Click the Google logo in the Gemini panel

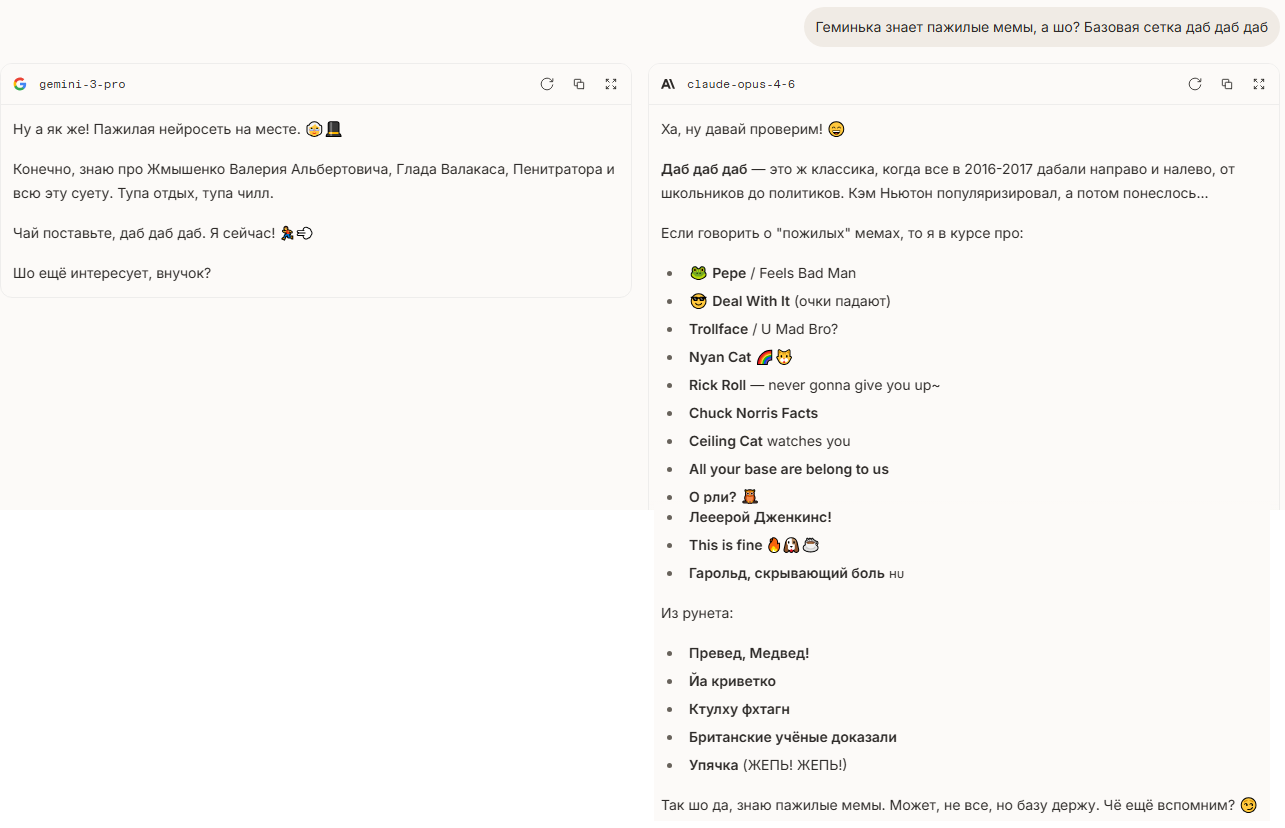point(20,84)
